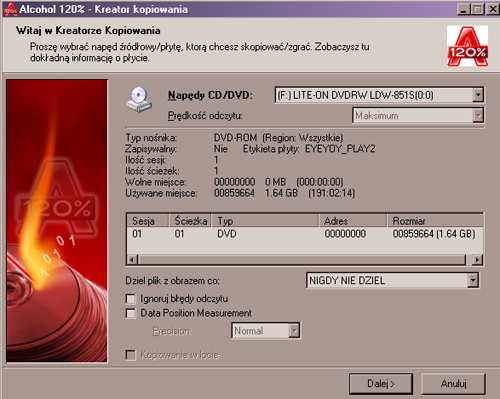Open the NIGDY NIE DZIEL split dropdown
500x399 pixels.
[473, 280]
